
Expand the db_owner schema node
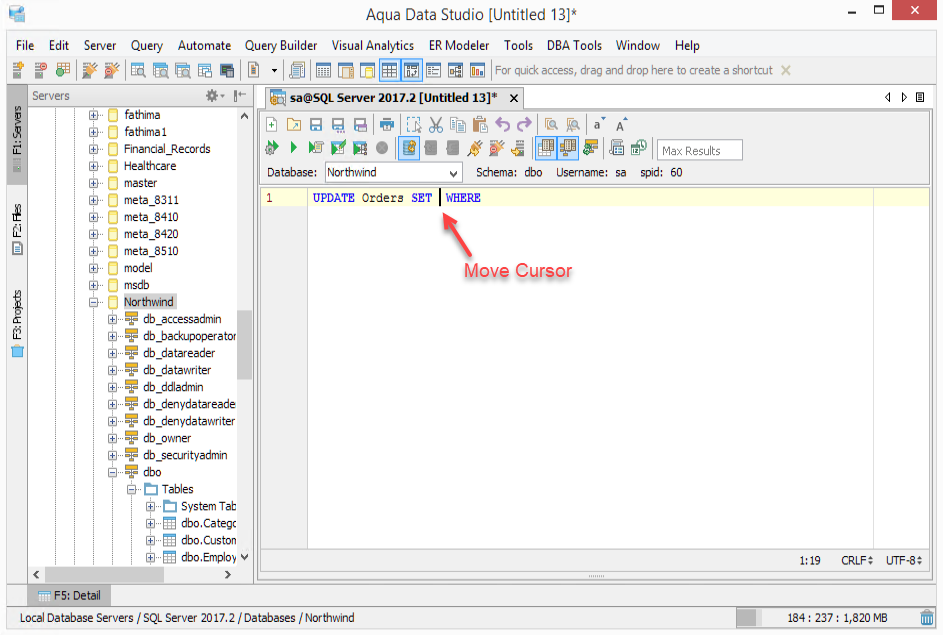[112, 438]
